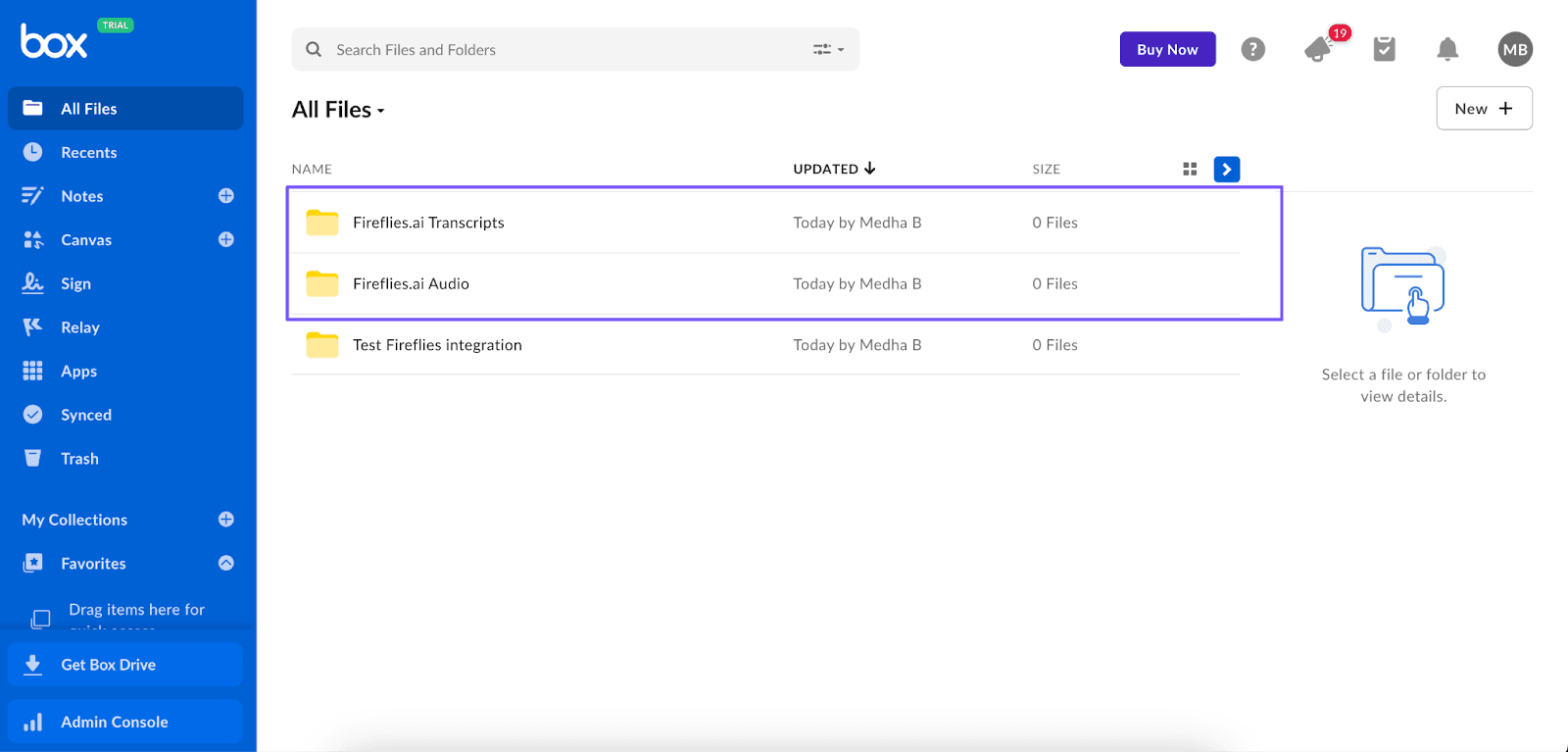Sort by Name column header

click(312, 169)
